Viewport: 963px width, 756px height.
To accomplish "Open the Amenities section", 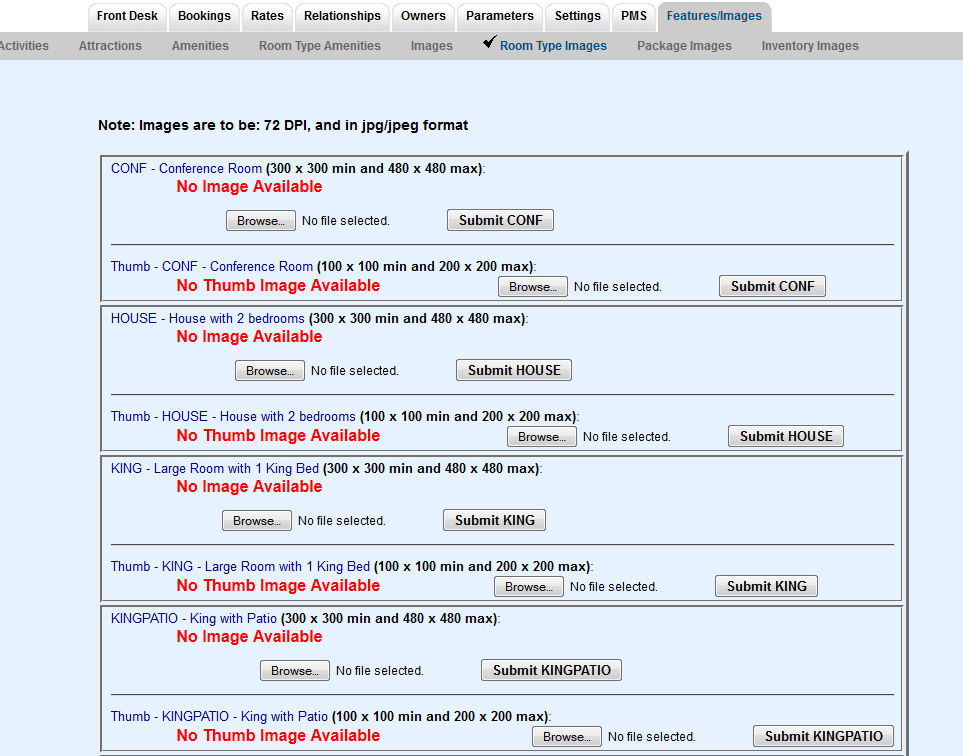I will (200, 46).
